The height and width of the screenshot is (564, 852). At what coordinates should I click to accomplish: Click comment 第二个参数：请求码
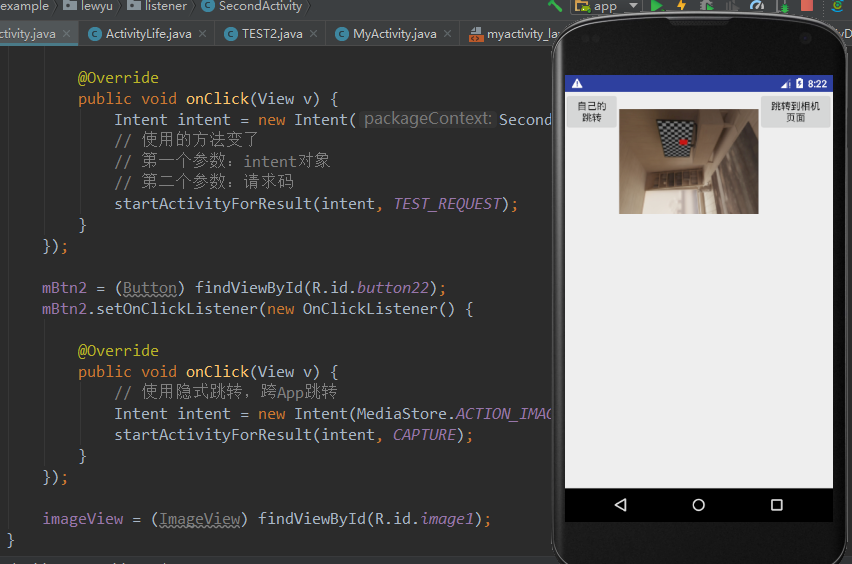point(204,181)
